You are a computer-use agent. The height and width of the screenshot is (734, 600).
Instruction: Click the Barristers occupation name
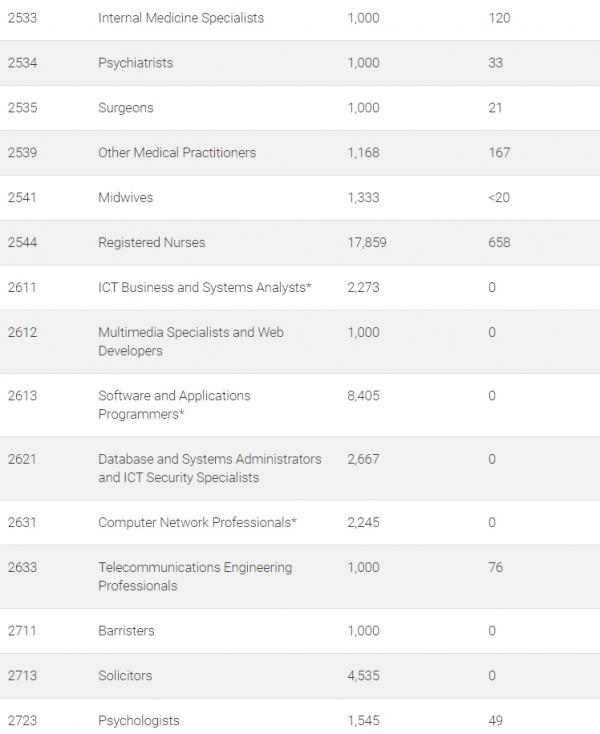click(126, 631)
